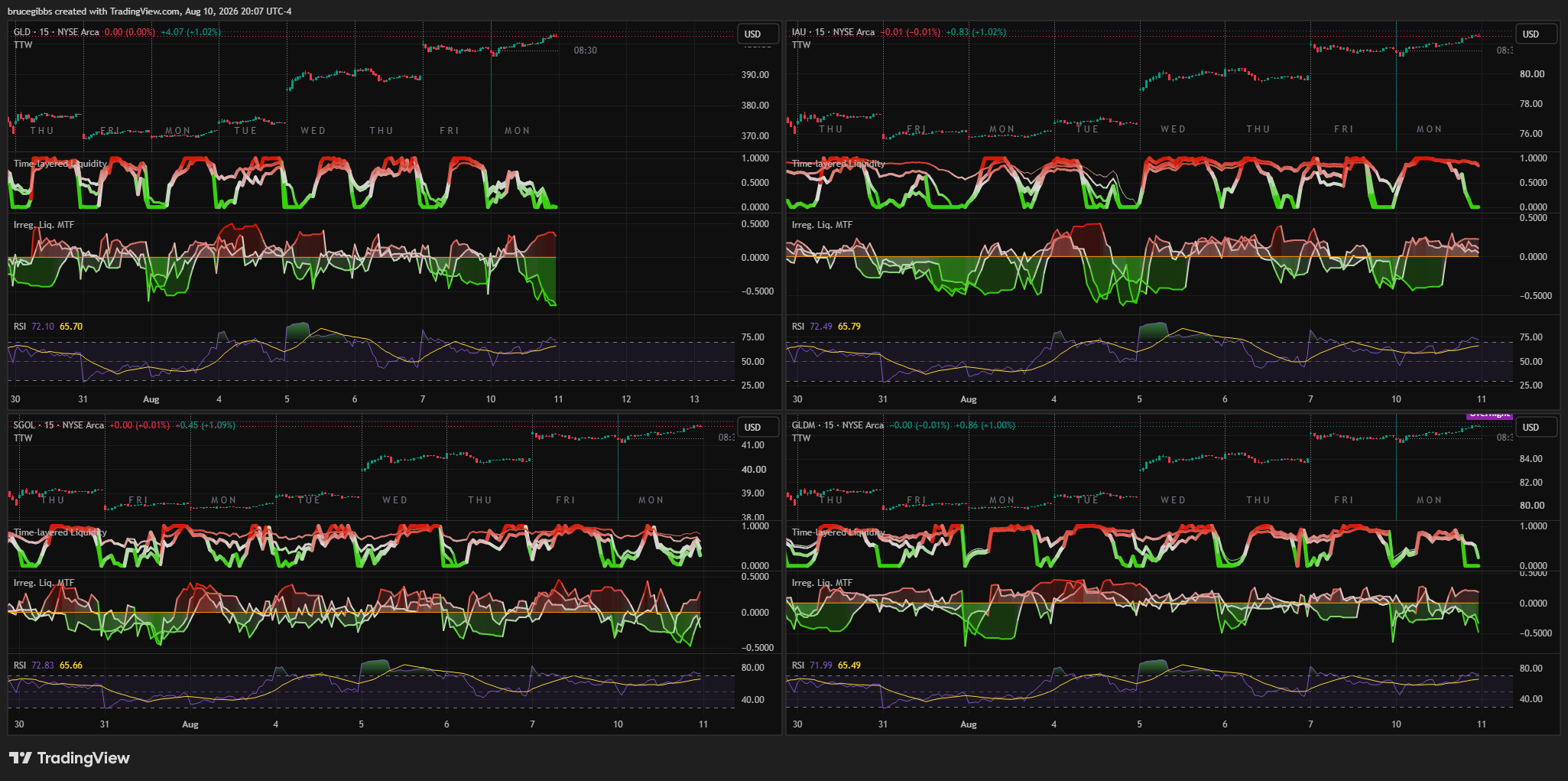Click the RSI value 72.83 on SGOL chart
The width and height of the screenshot is (1568, 781).
43,665
